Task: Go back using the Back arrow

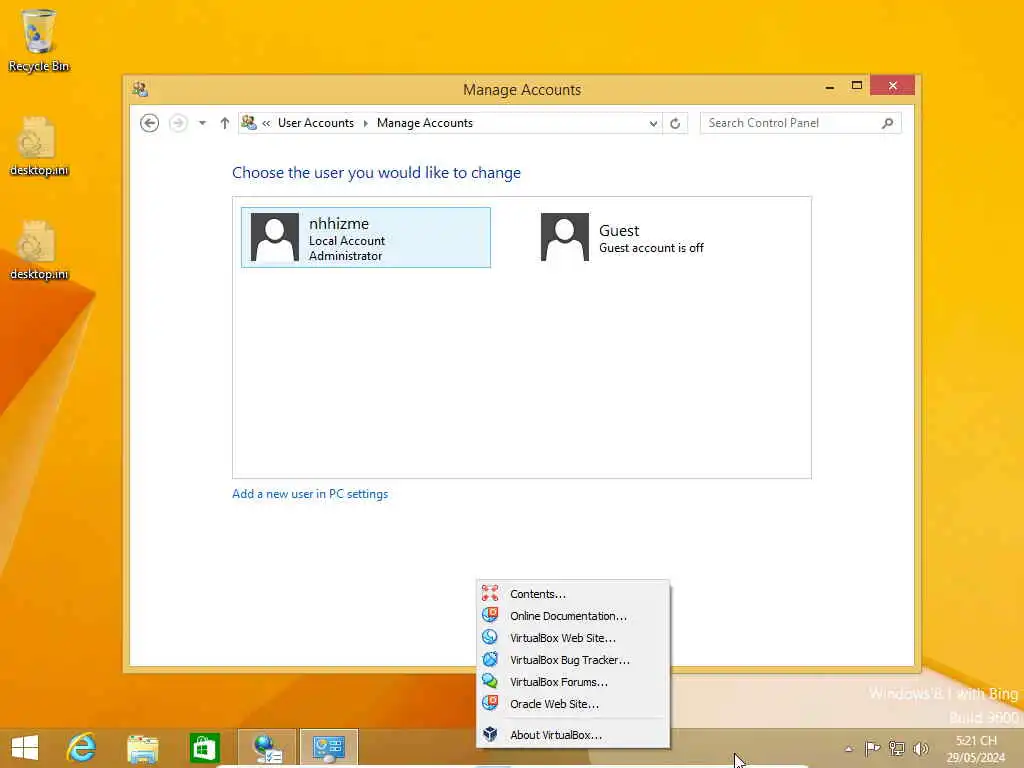Action: coord(150,123)
